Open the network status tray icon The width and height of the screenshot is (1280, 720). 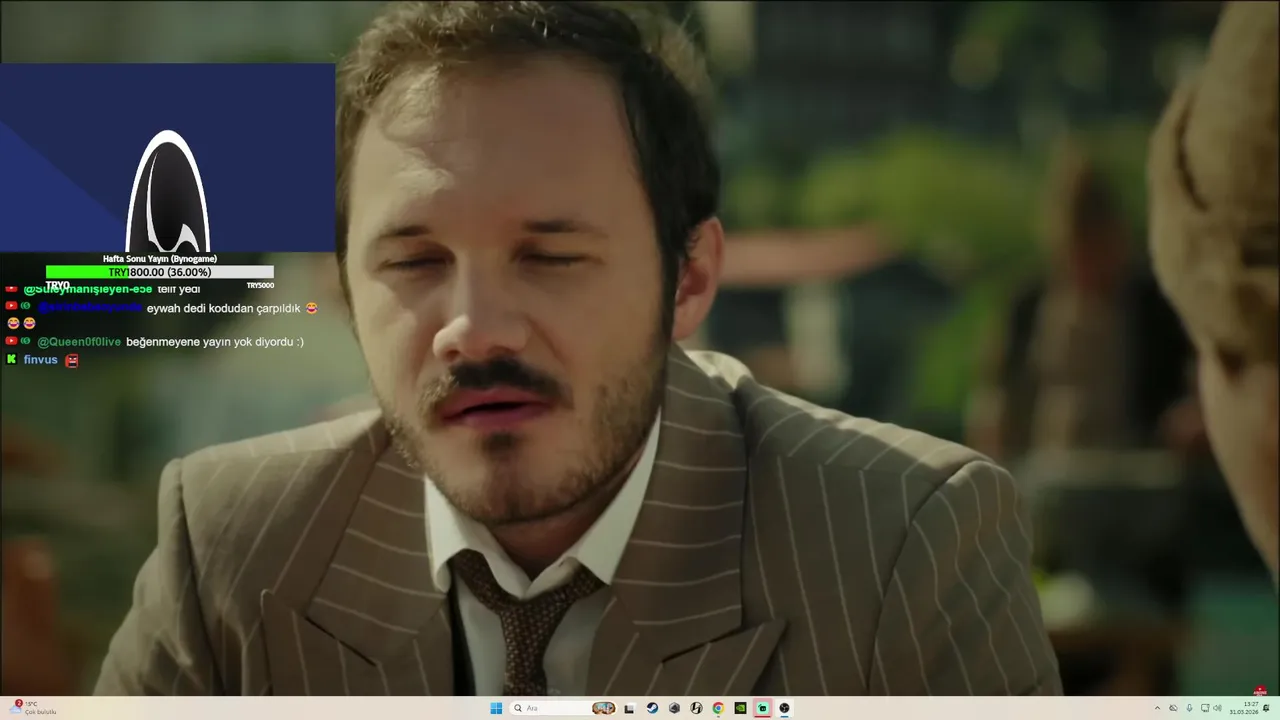click(x=1205, y=708)
